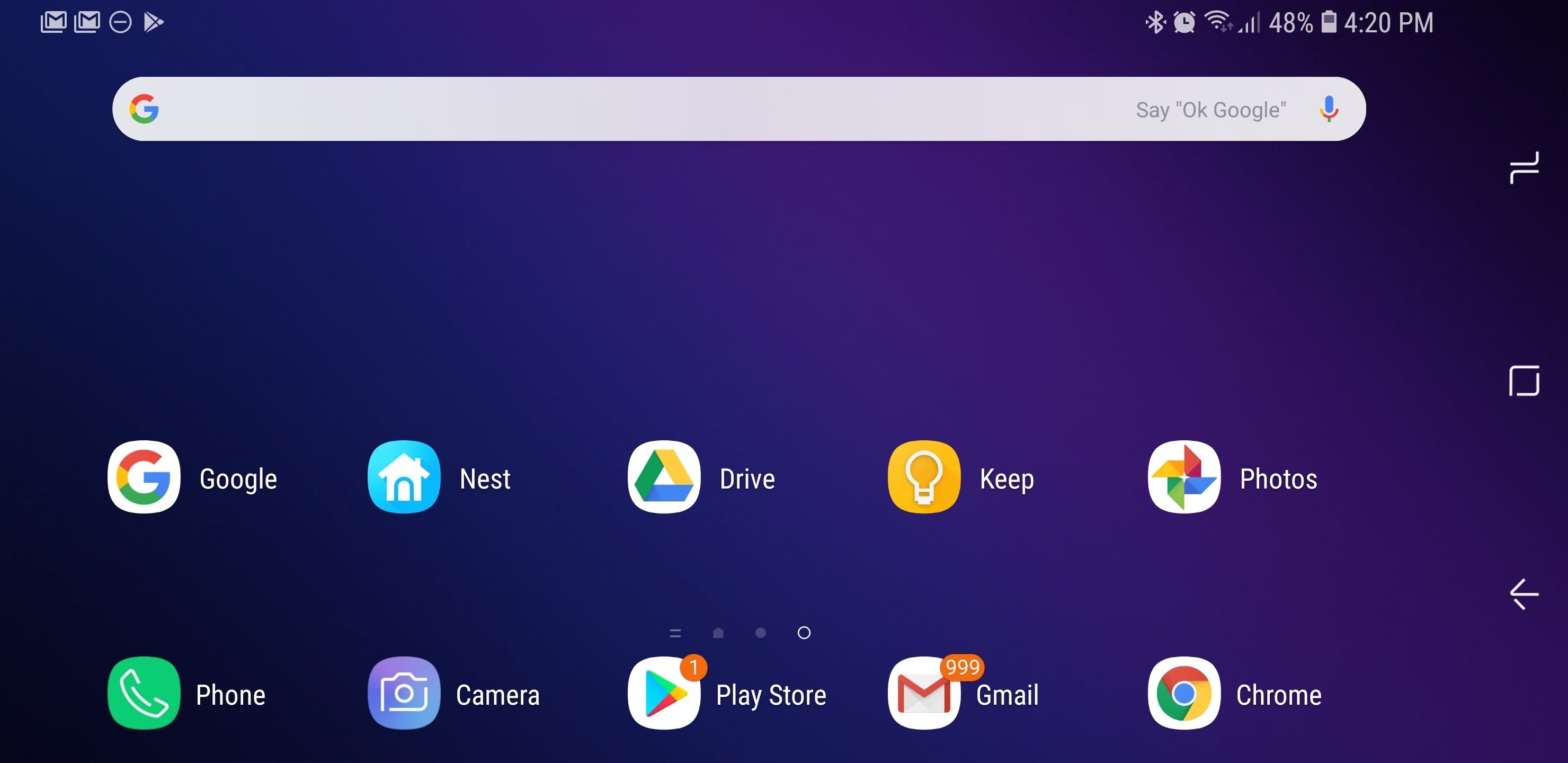
Task: Open the Play Store
Action: (664, 695)
